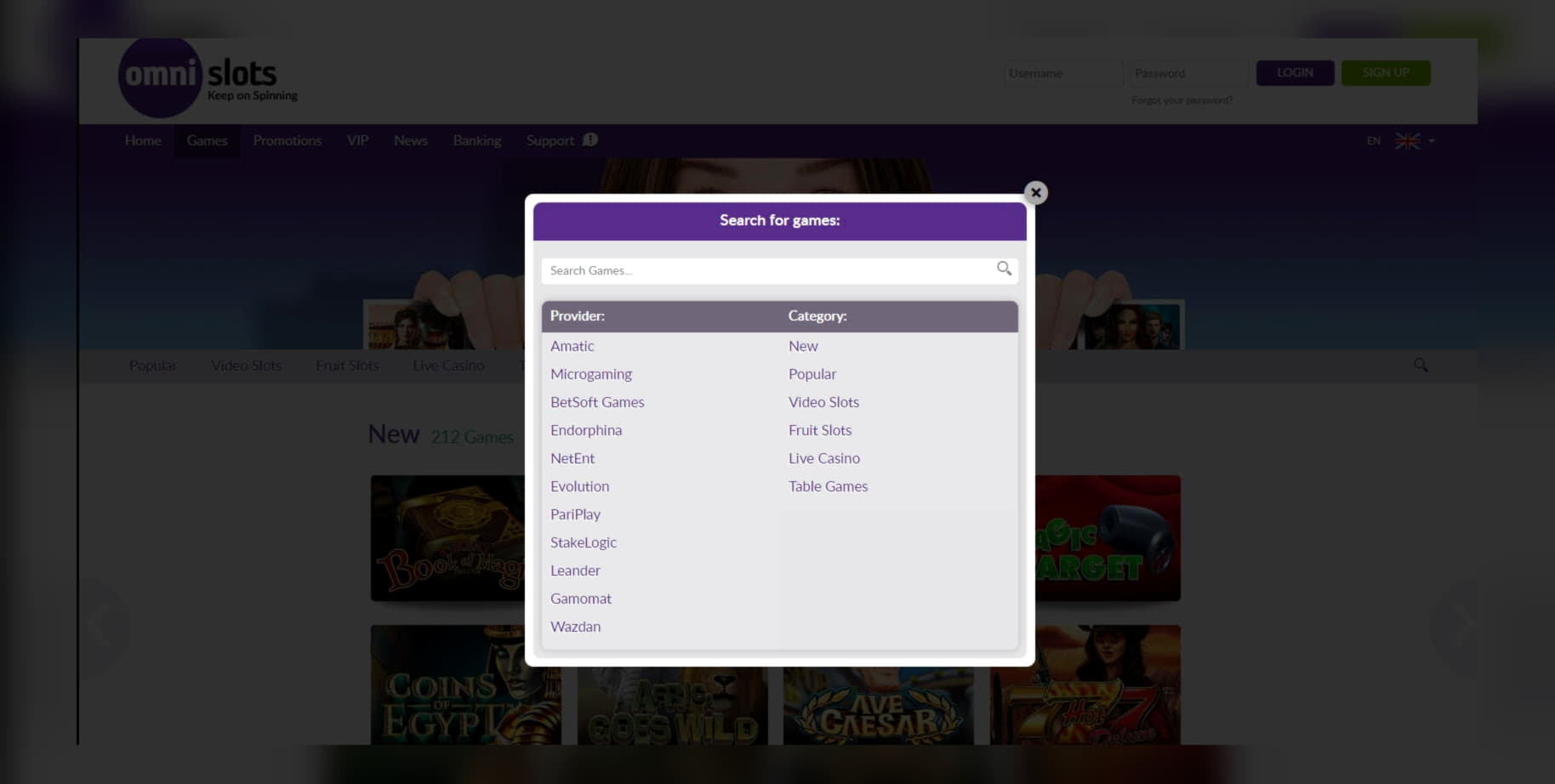Filter by Microgaming provider
1555x784 pixels.
pyautogui.click(x=590, y=374)
